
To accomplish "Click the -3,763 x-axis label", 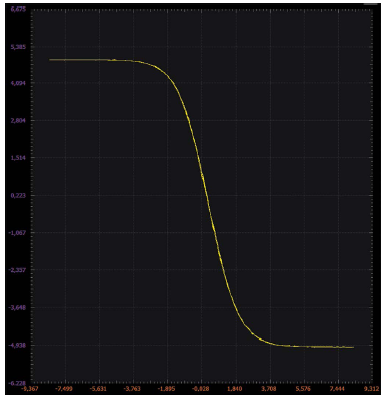I will tap(133, 389).
